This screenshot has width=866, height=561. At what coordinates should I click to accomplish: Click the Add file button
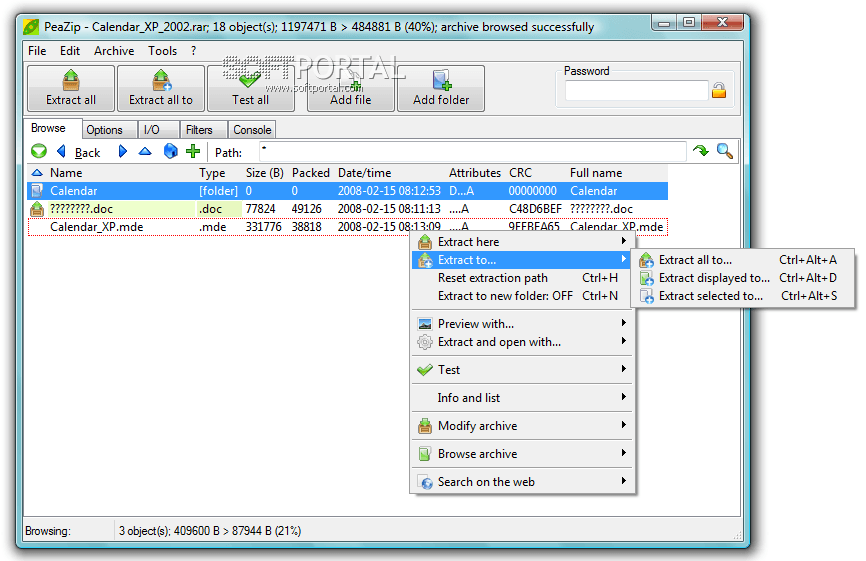[351, 88]
